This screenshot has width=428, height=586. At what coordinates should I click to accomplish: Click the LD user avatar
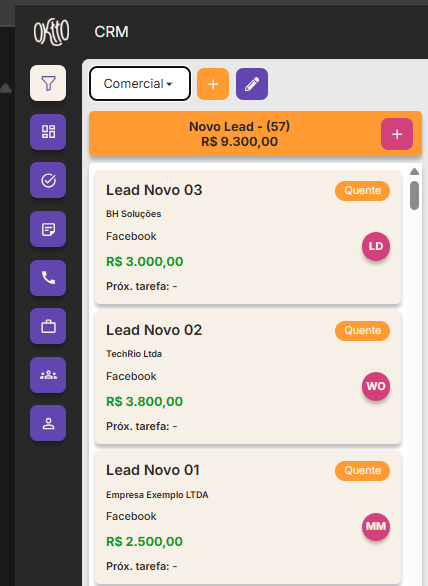tap(376, 246)
